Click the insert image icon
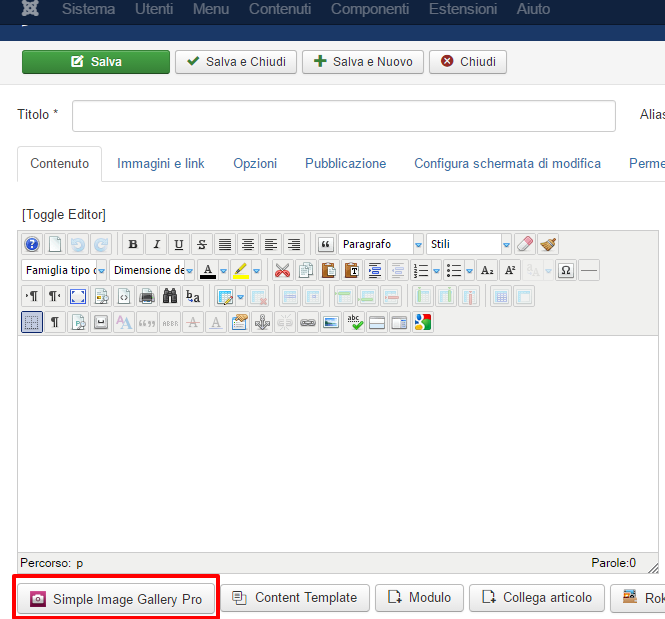 point(331,322)
